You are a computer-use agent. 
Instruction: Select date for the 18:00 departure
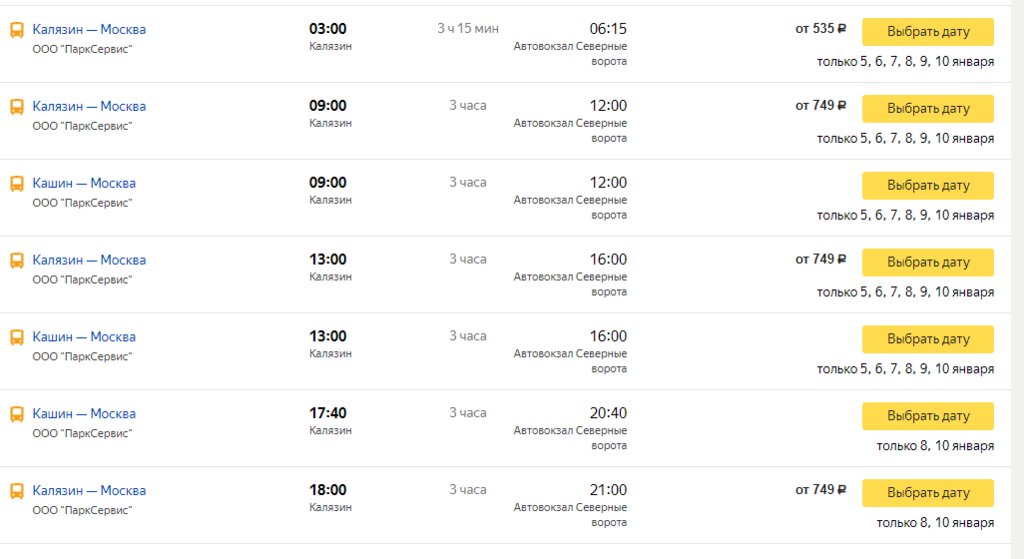click(x=928, y=493)
